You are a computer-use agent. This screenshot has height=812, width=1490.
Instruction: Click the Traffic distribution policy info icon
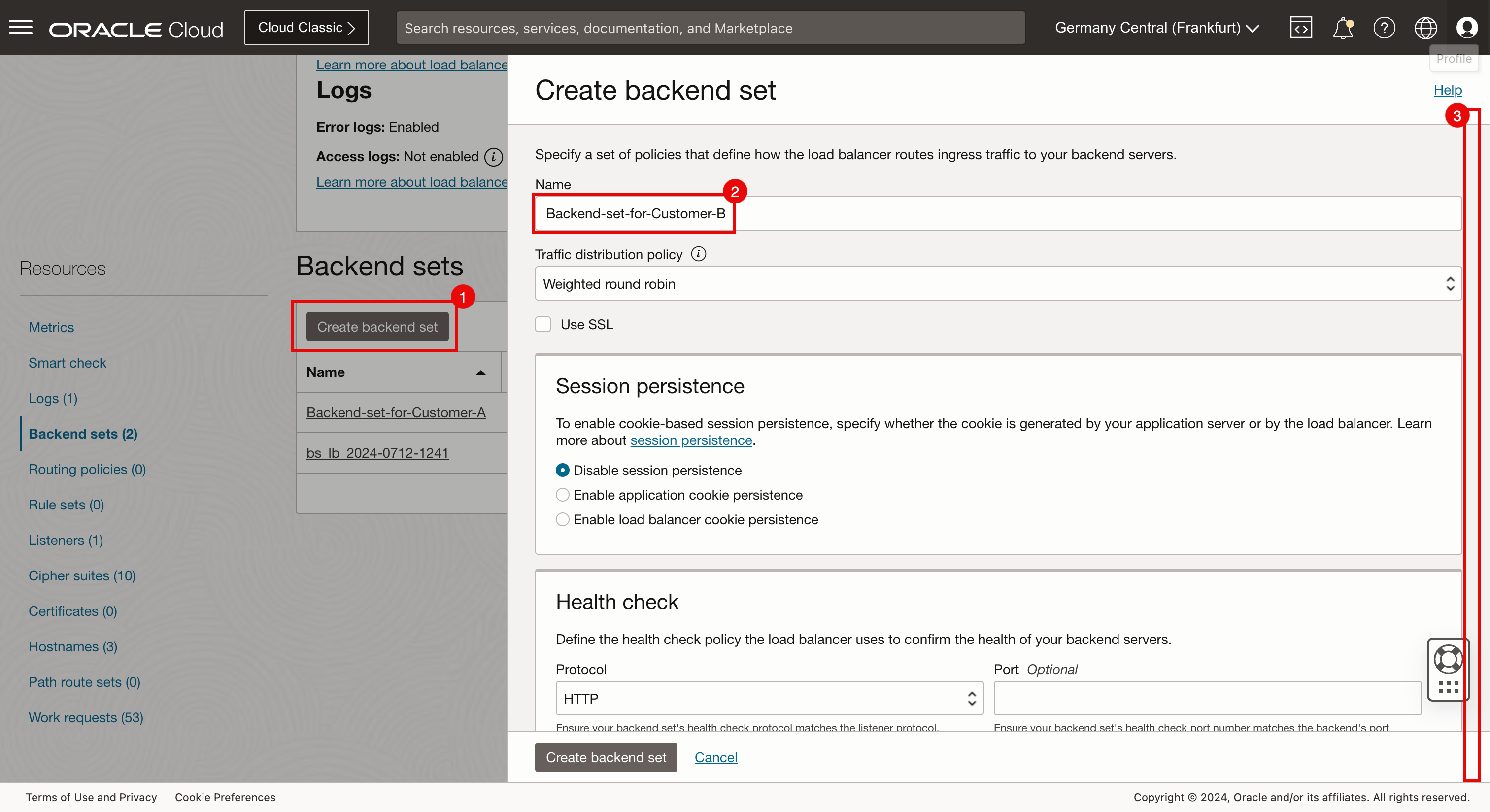click(x=699, y=254)
